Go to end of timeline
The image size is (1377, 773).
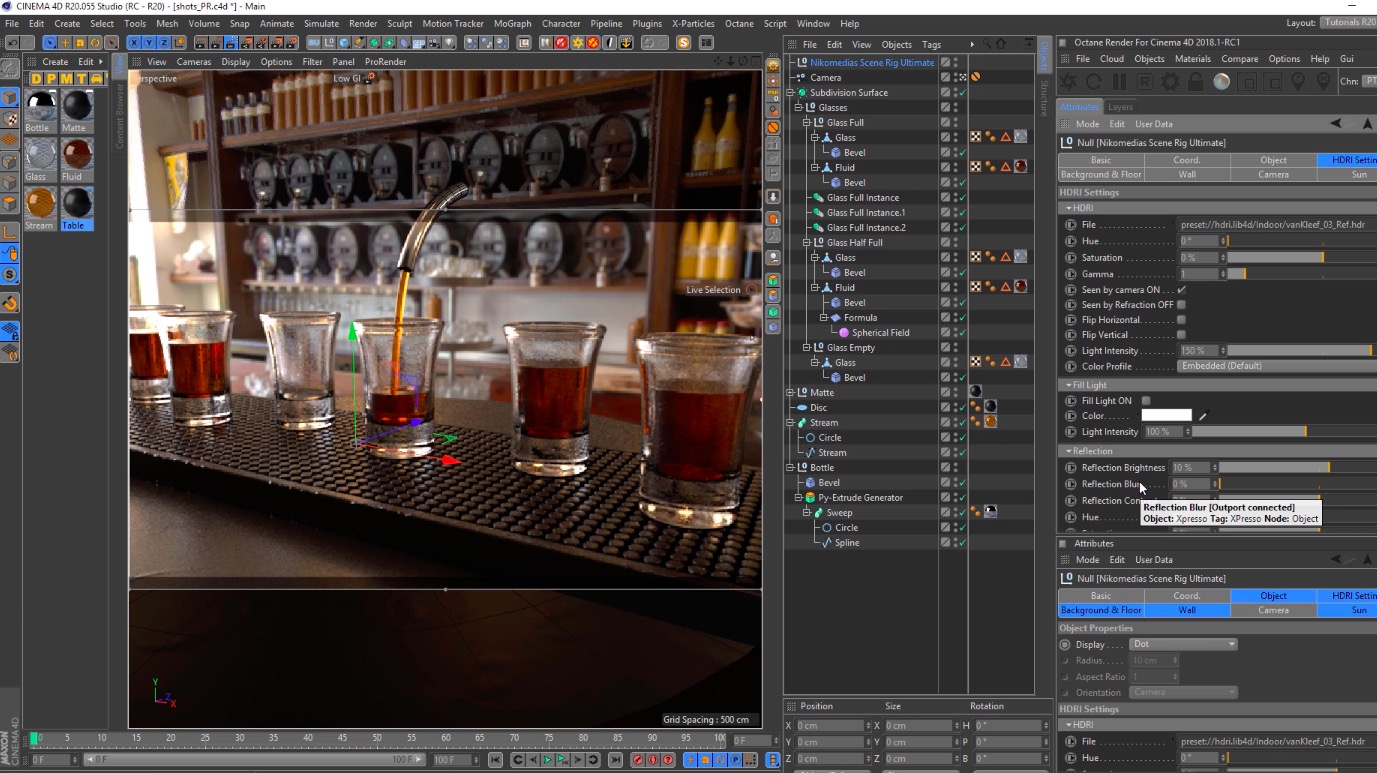tap(616, 760)
